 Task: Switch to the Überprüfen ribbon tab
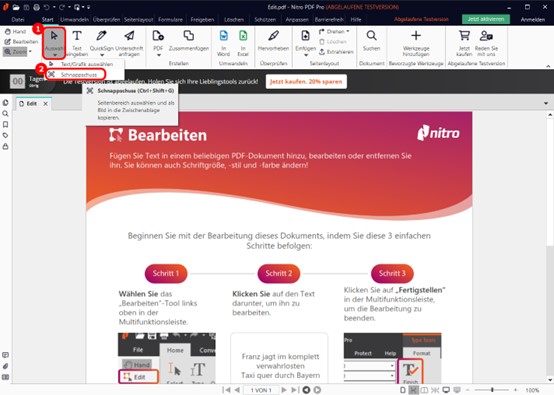(106, 19)
